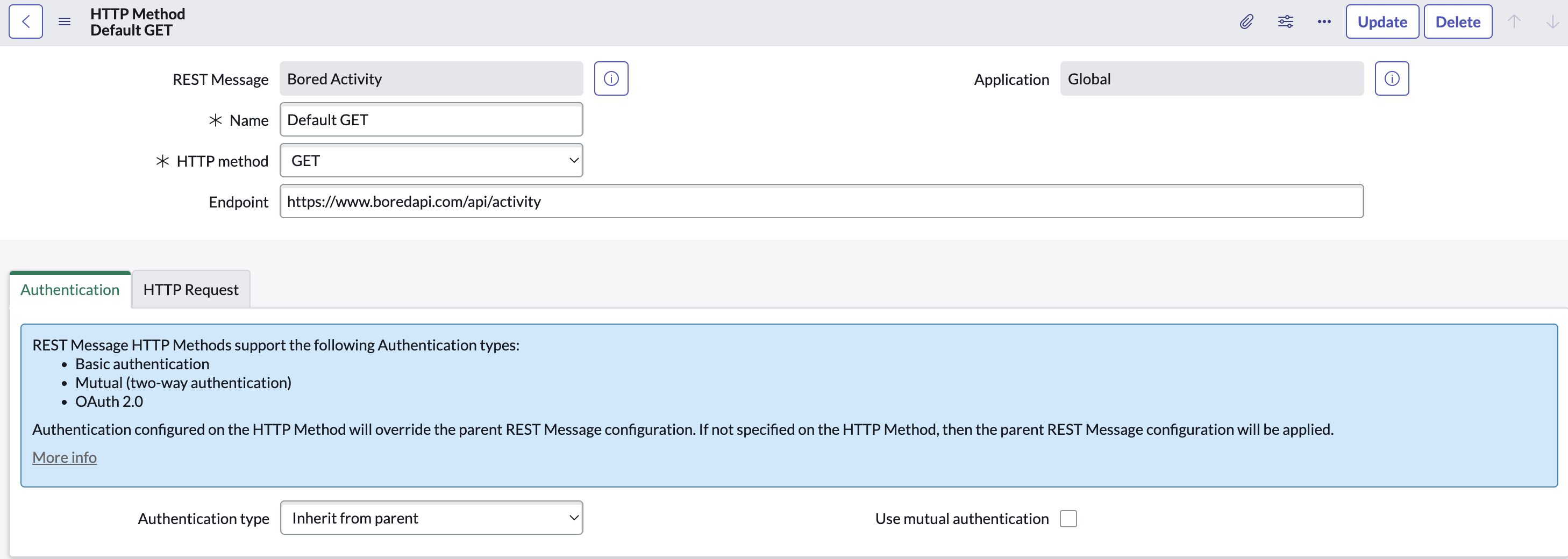The width and height of the screenshot is (1568, 559).
Task: Select the Name field showing Default GET
Action: (431, 119)
